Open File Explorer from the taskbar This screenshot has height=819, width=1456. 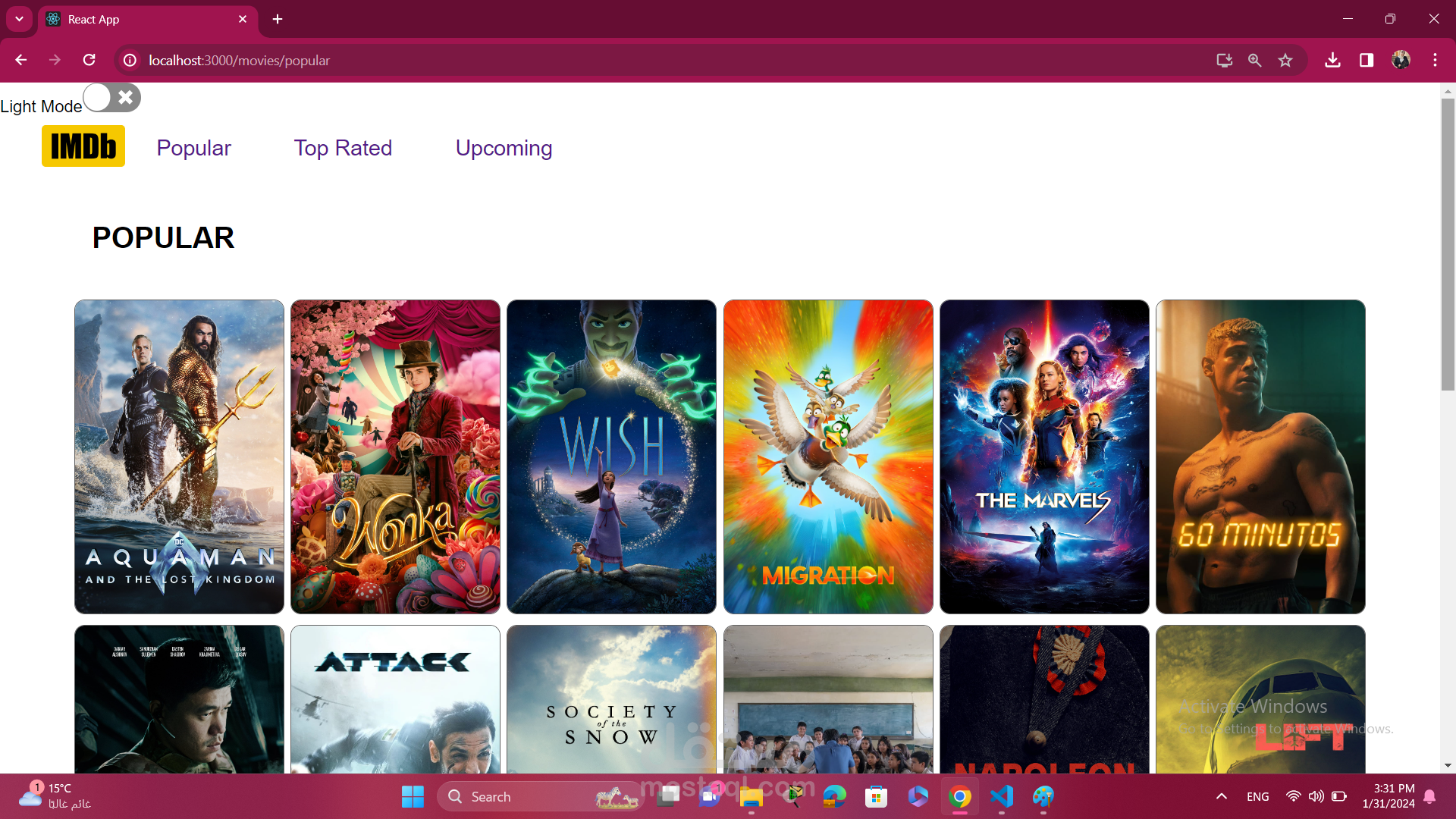point(751,797)
